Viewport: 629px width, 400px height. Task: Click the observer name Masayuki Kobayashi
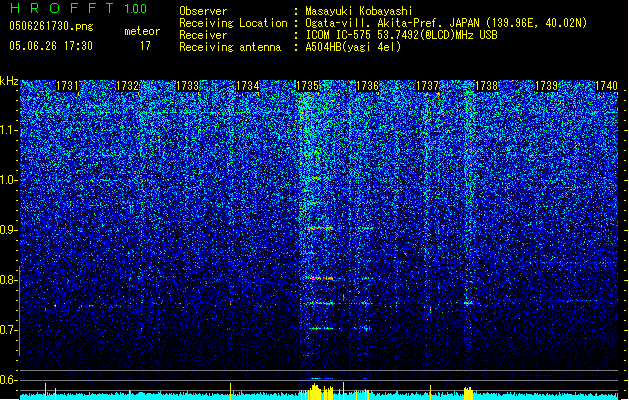tap(359, 11)
